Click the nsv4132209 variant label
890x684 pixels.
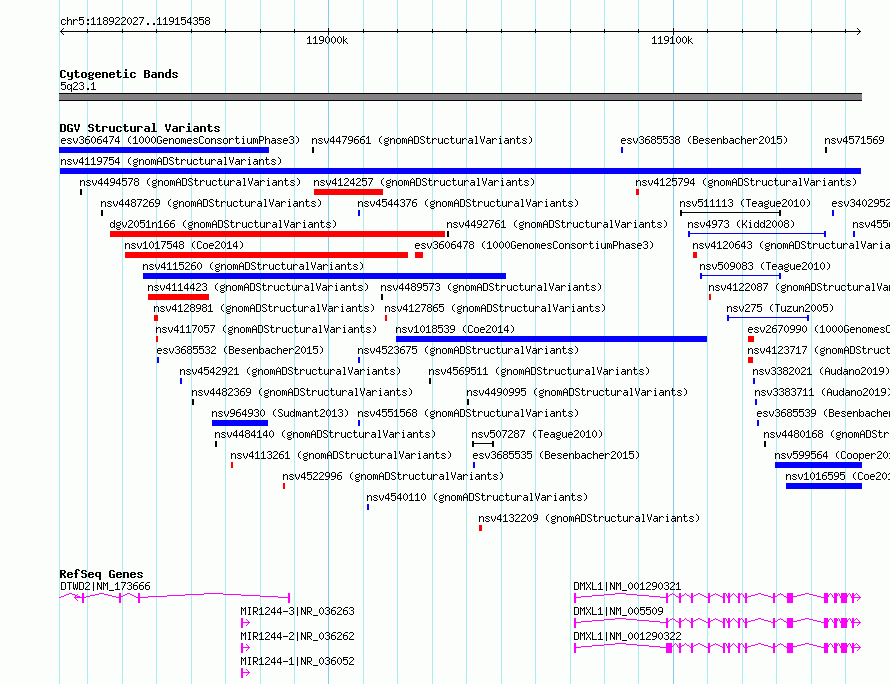coord(589,518)
